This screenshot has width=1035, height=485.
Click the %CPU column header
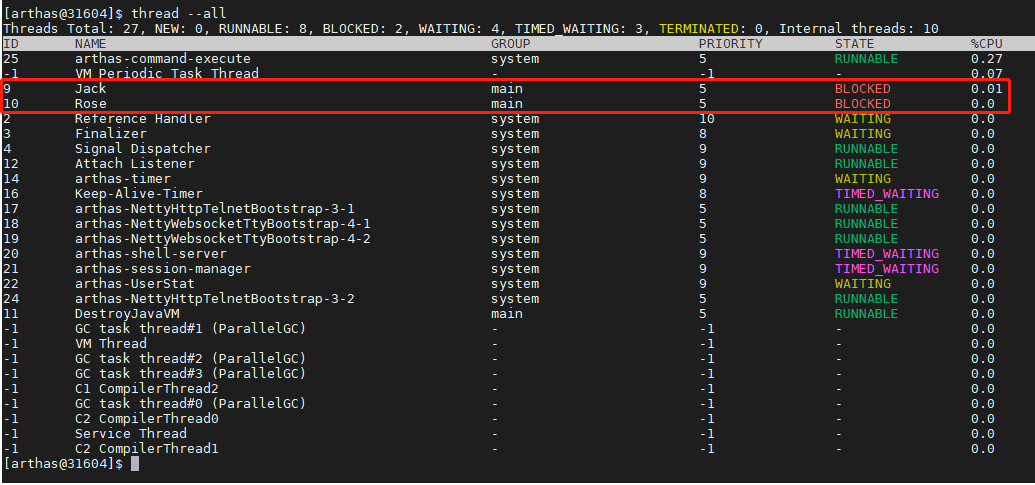tap(988, 44)
